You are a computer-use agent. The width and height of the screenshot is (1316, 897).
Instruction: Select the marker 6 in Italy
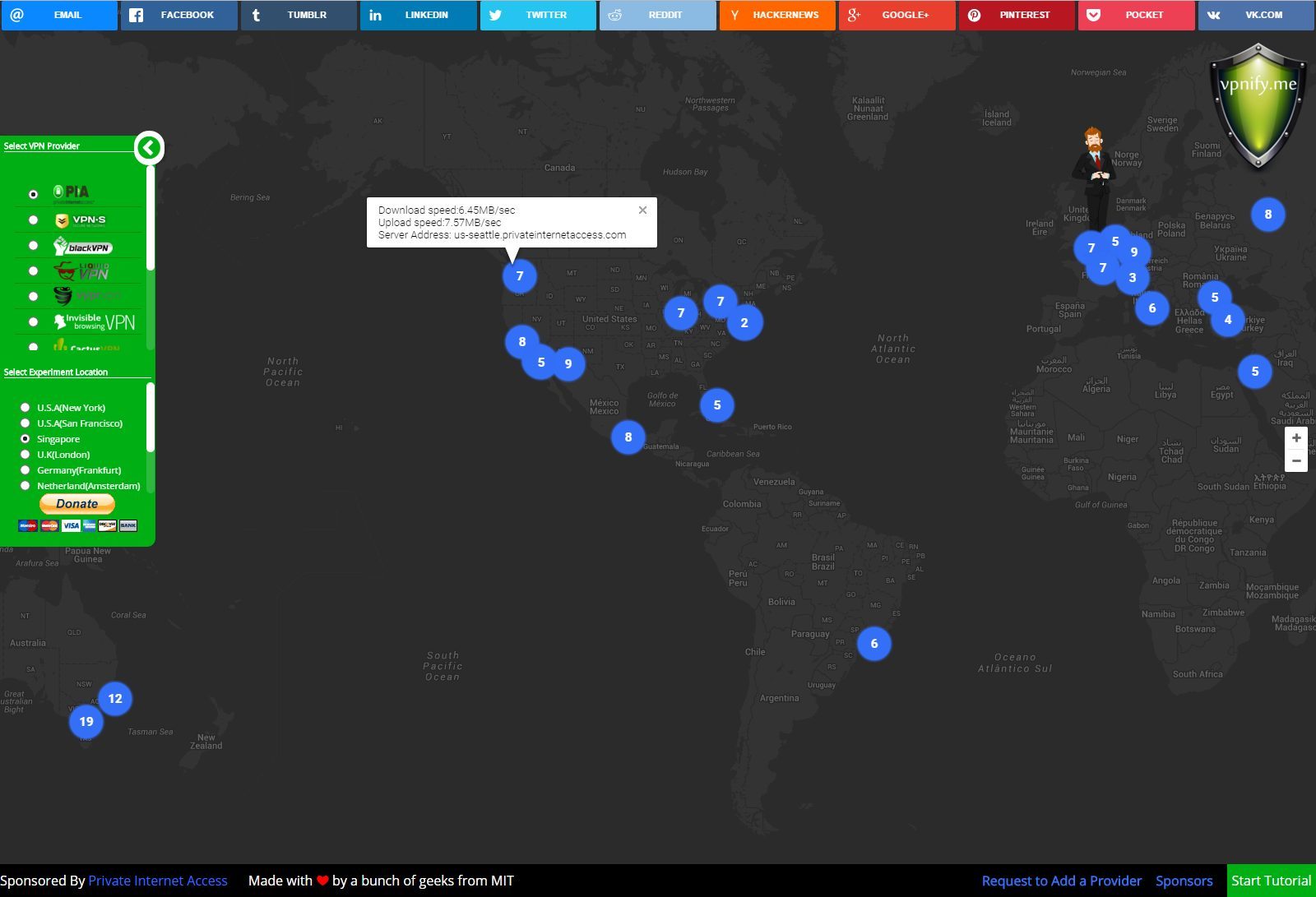click(1152, 307)
